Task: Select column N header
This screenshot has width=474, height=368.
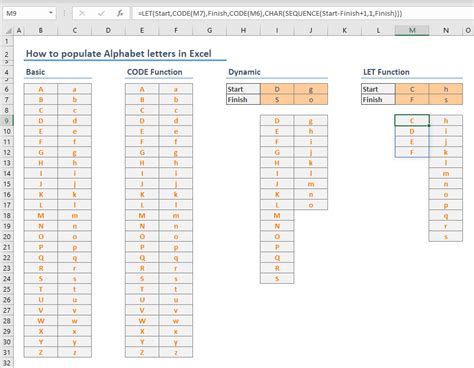Action: coord(446,31)
